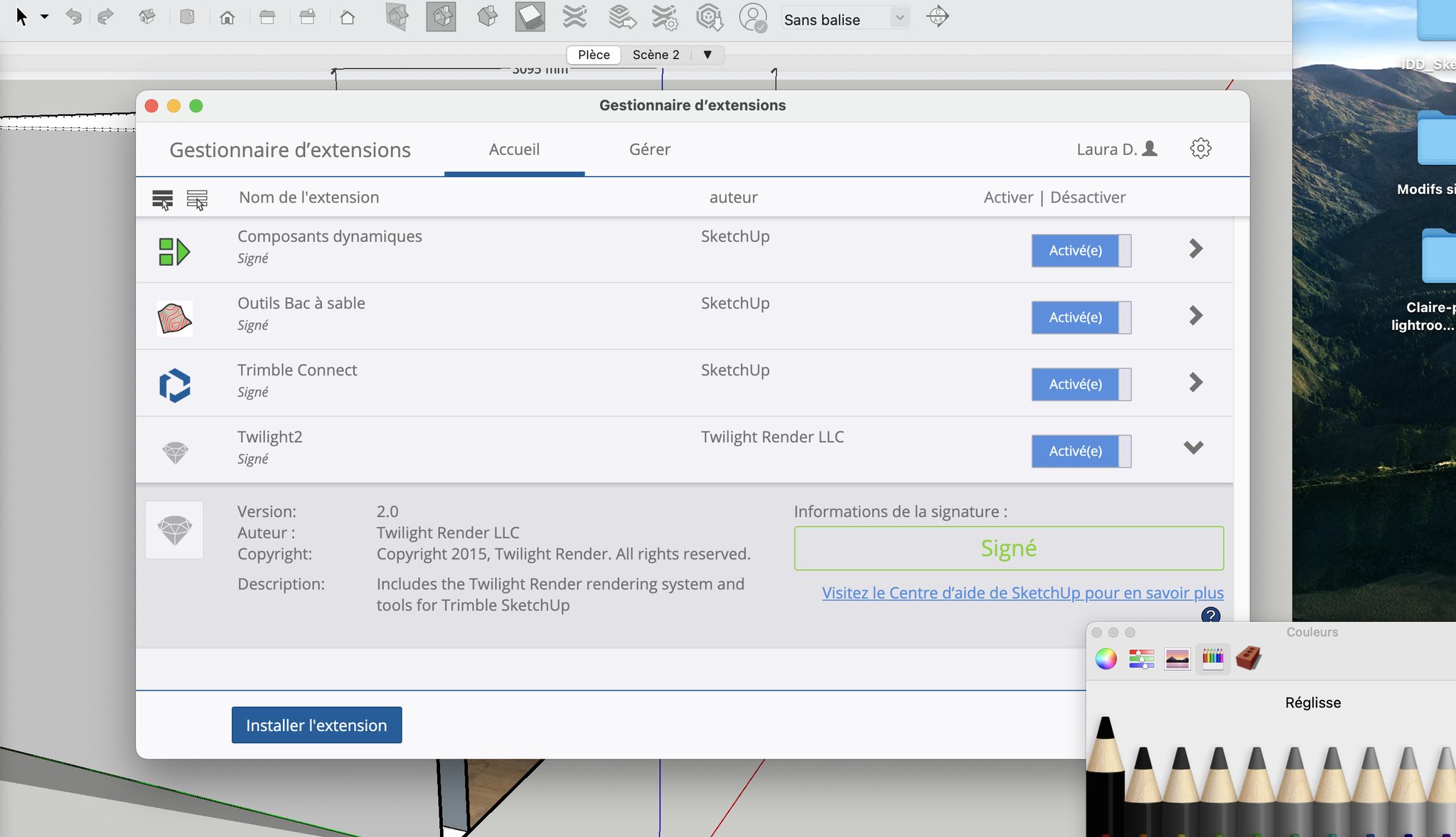Viewport: 1456px width, 837px height.
Task: Click the Redo arrow in the toolbar
Action: click(x=105, y=16)
